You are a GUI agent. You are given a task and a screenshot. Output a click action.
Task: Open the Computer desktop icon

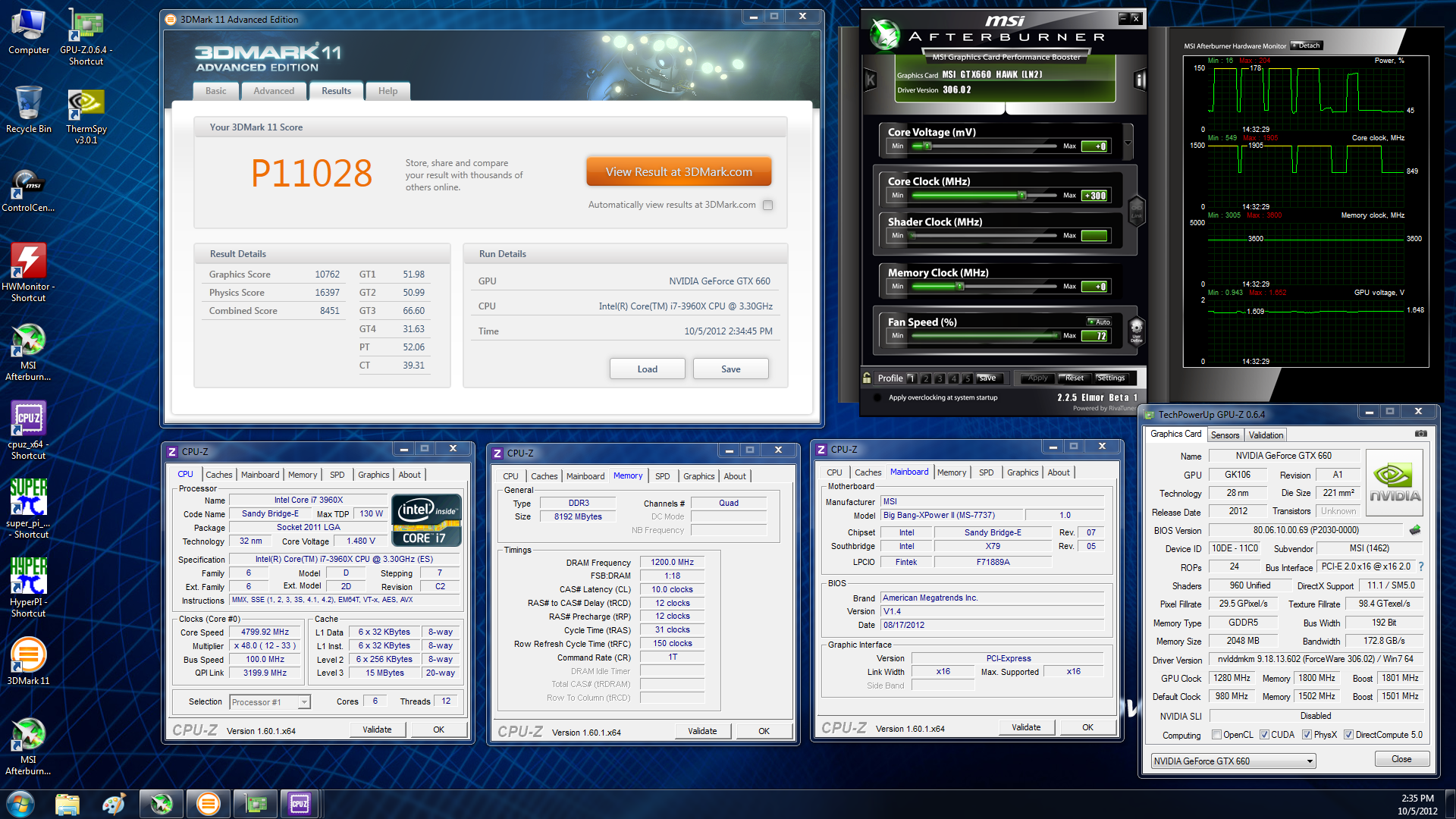click(x=28, y=32)
